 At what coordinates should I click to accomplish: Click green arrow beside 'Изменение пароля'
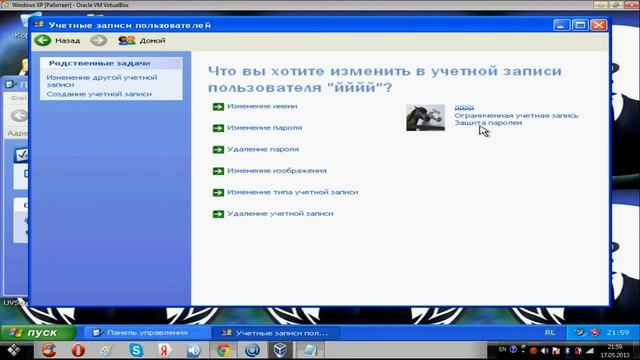pyautogui.click(x=218, y=128)
